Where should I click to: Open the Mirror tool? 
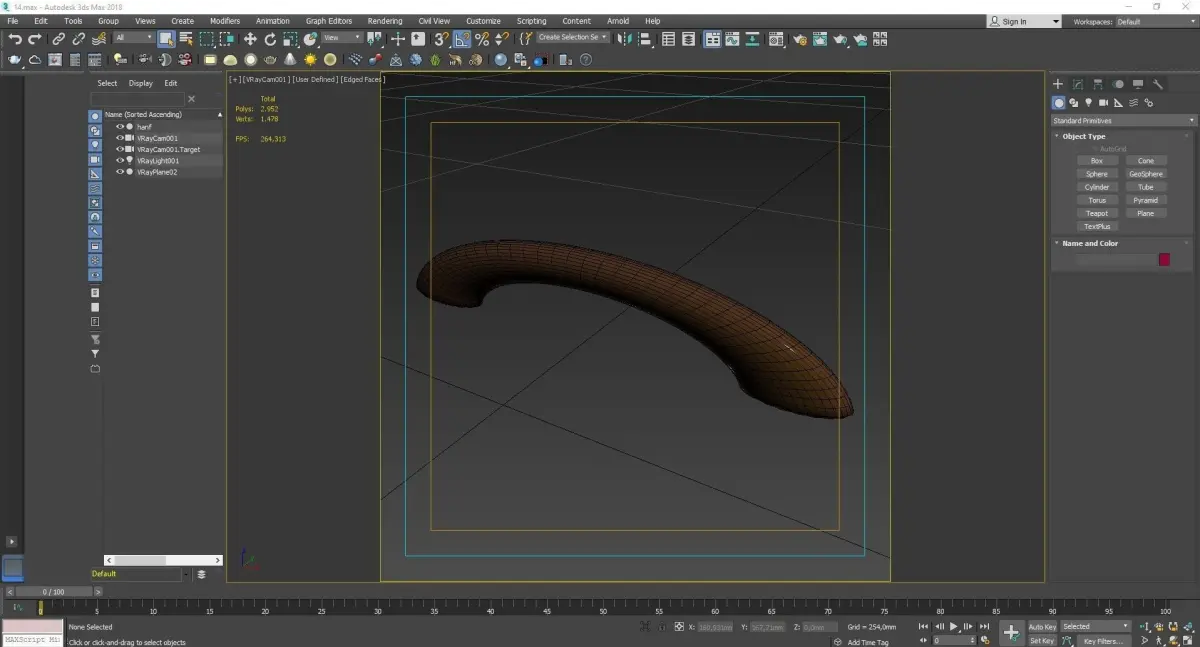[x=624, y=39]
